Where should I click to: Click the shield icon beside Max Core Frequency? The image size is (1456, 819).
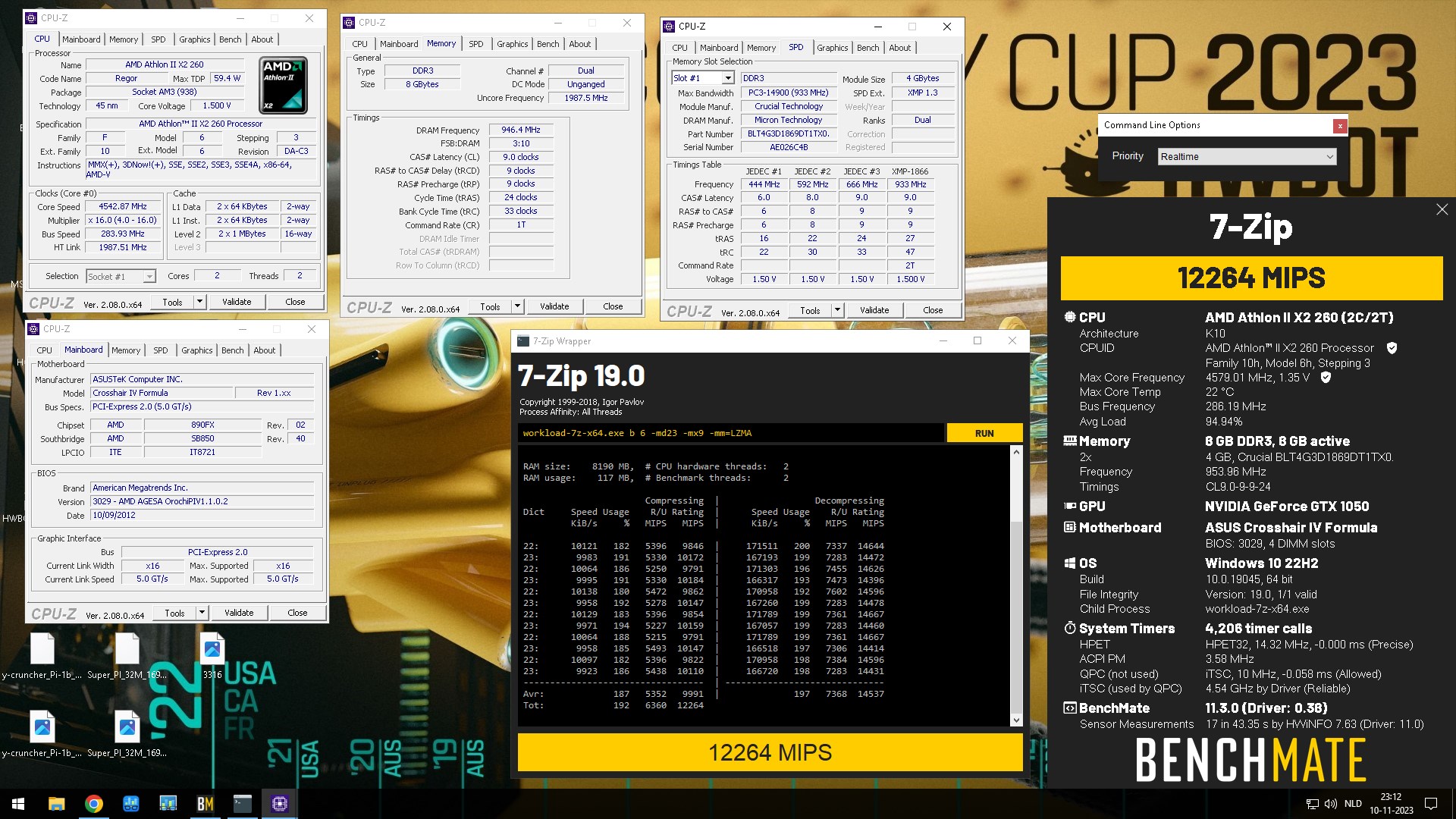pyautogui.click(x=1326, y=377)
